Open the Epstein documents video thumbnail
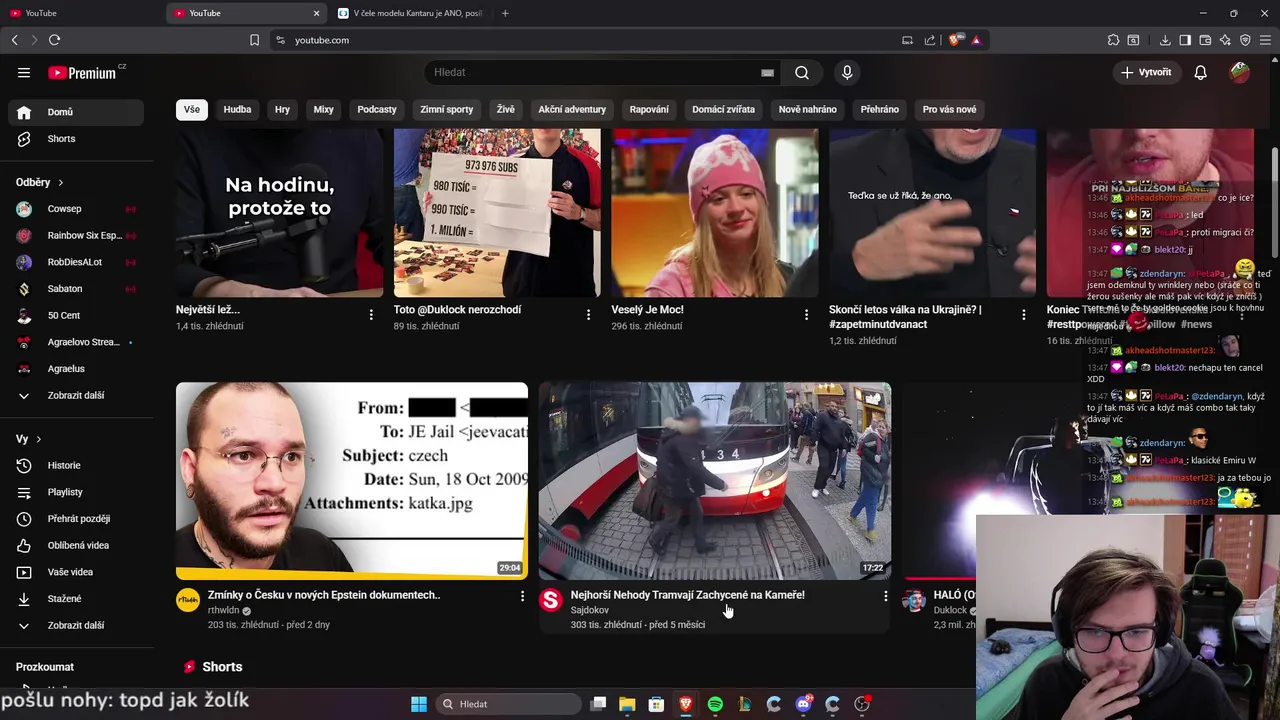This screenshot has height=720, width=1280. pos(352,481)
